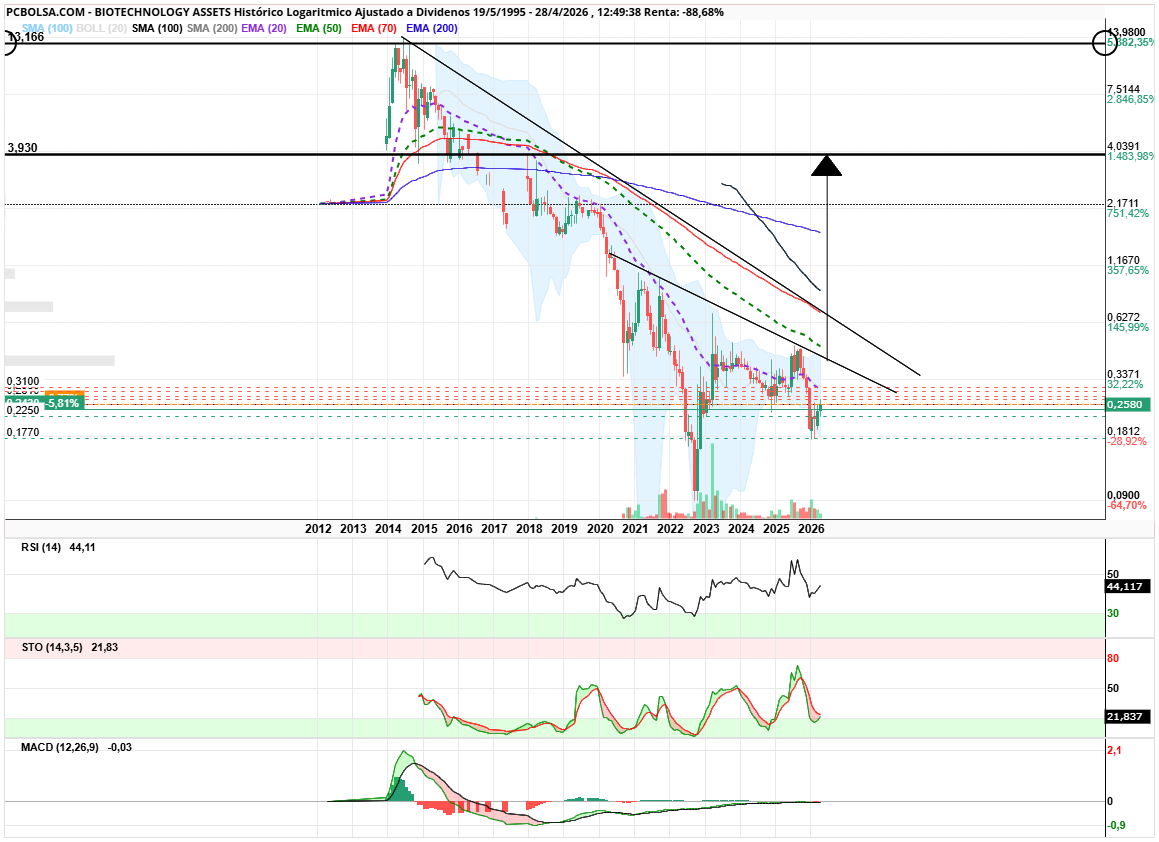Toggle the grey SMA (200) legend label

point(211,28)
